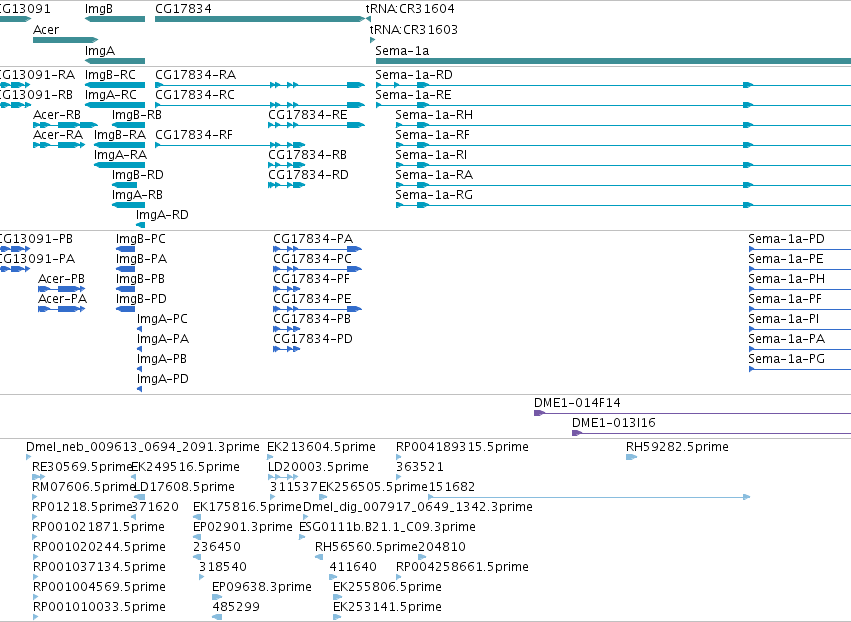Select protein Acer-PA
851x622 pixels.
click(61, 309)
